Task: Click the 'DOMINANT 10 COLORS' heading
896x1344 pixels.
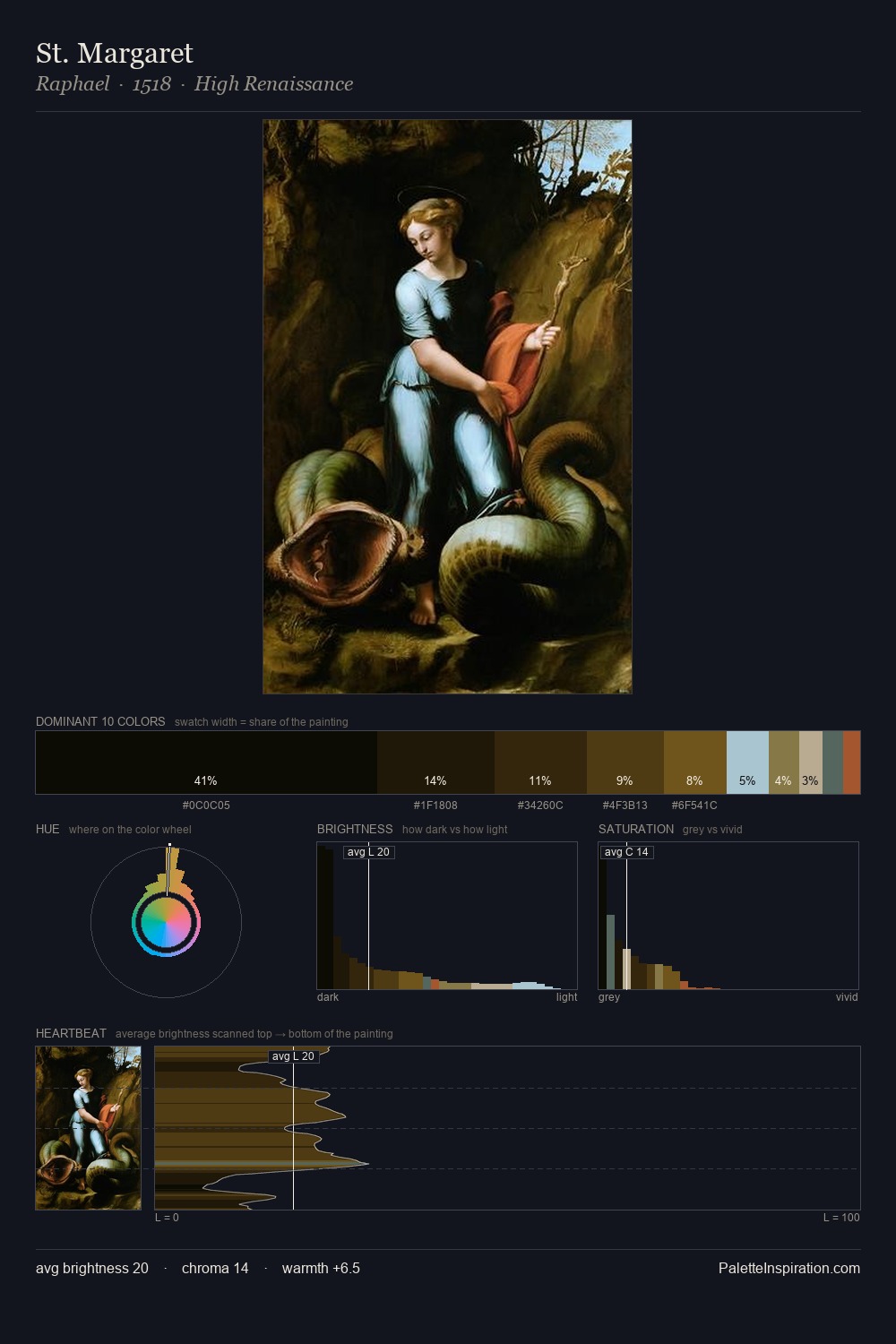Action: tap(100, 721)
